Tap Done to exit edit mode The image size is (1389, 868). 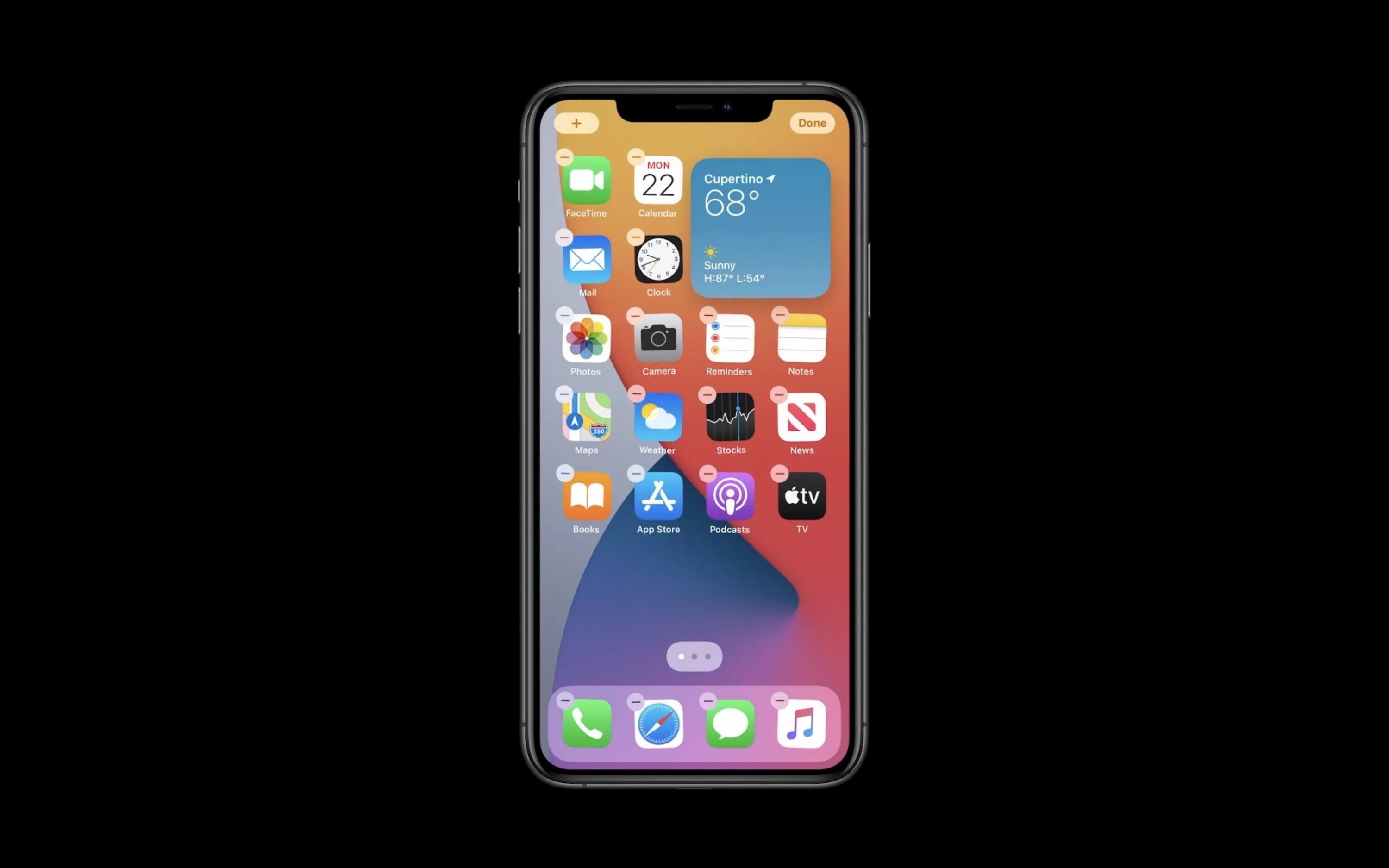[x=811, y=123]
